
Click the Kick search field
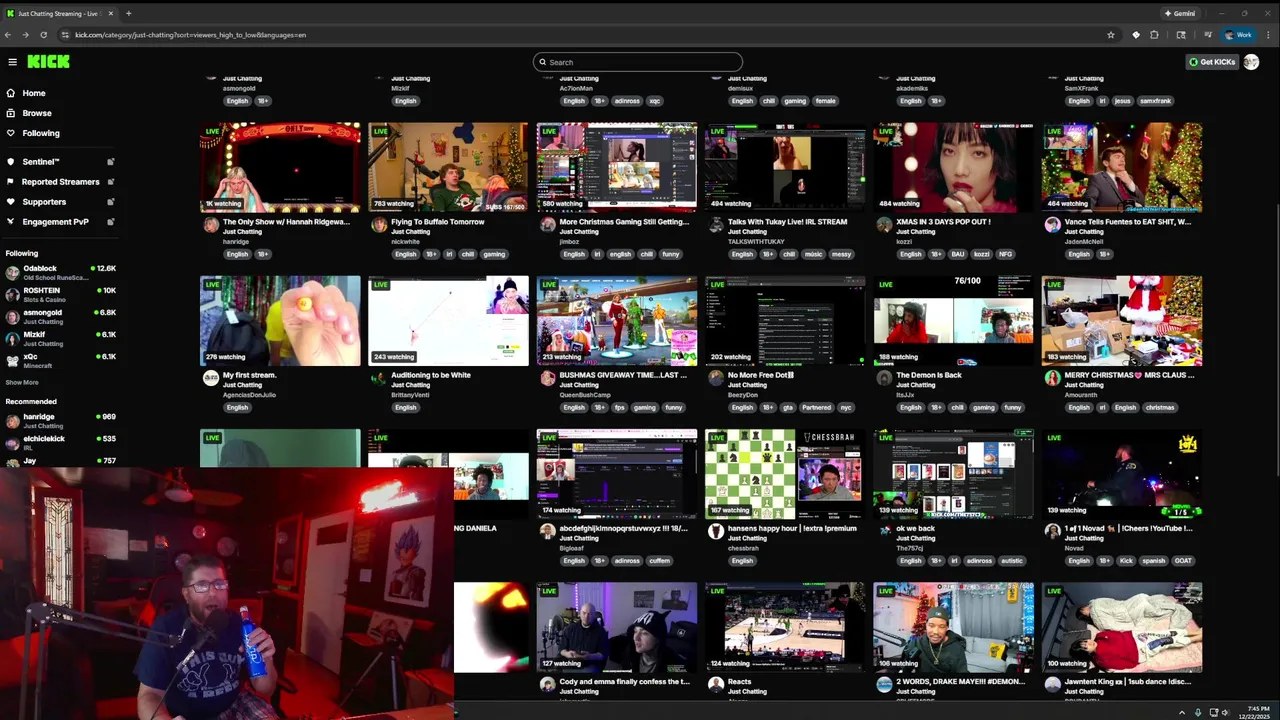[638, 62]
